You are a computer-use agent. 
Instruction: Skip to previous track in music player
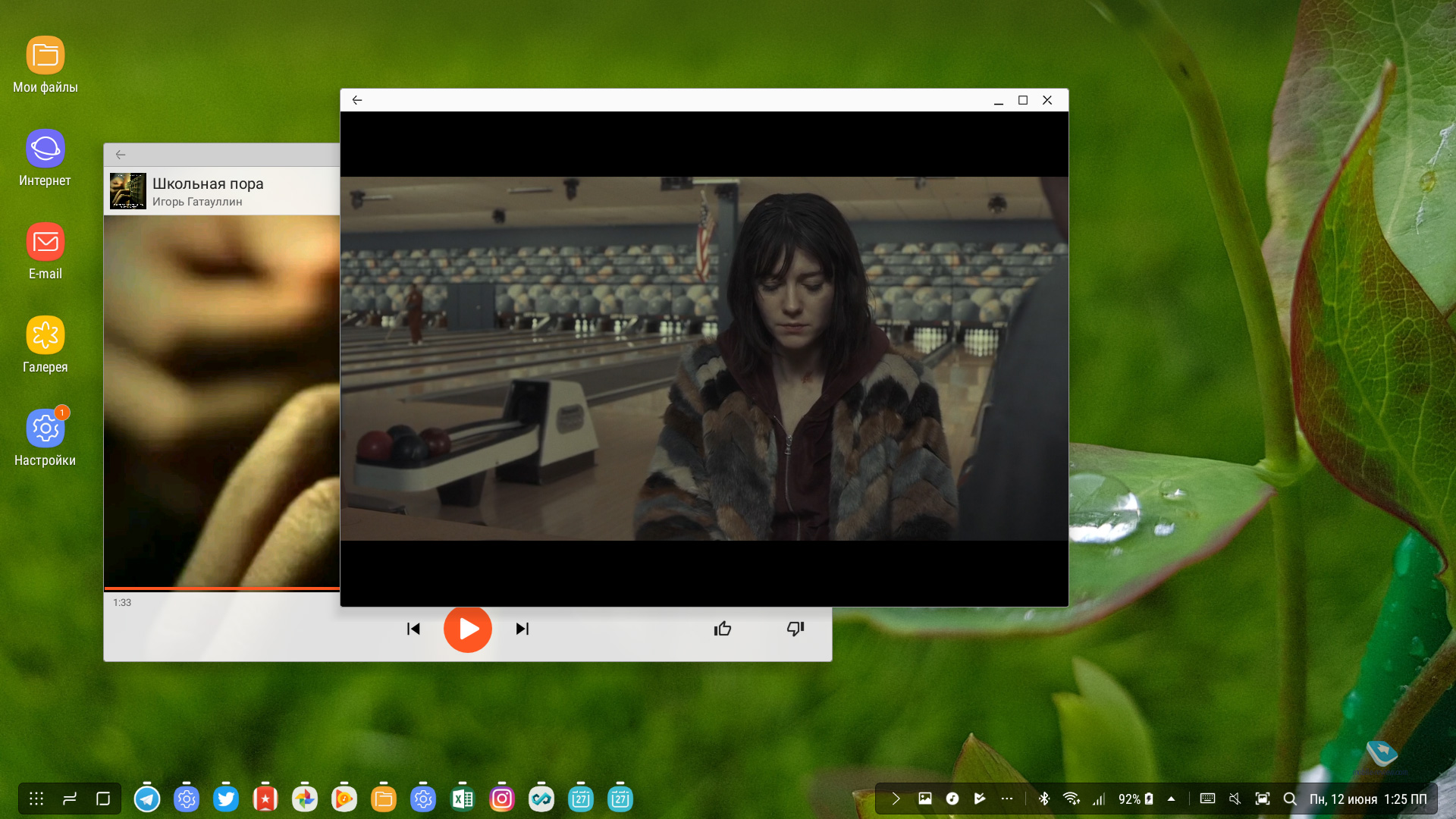[413, 629]
